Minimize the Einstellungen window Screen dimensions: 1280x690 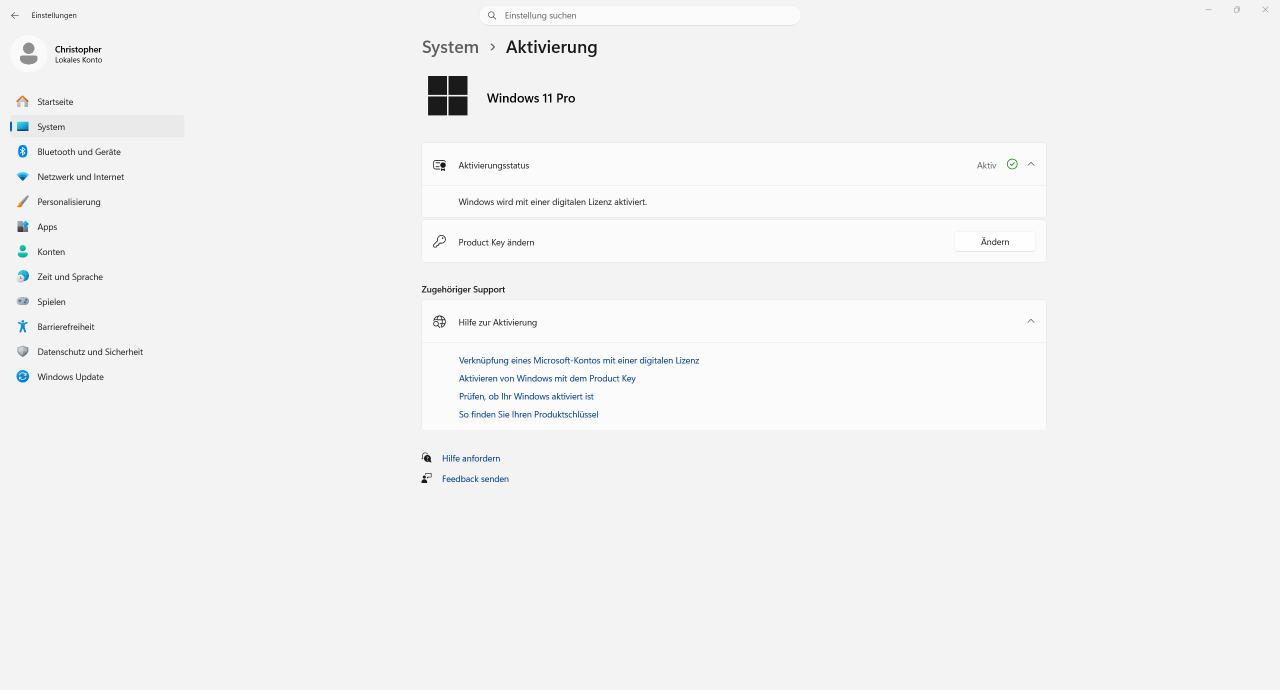pos(1209,10)
